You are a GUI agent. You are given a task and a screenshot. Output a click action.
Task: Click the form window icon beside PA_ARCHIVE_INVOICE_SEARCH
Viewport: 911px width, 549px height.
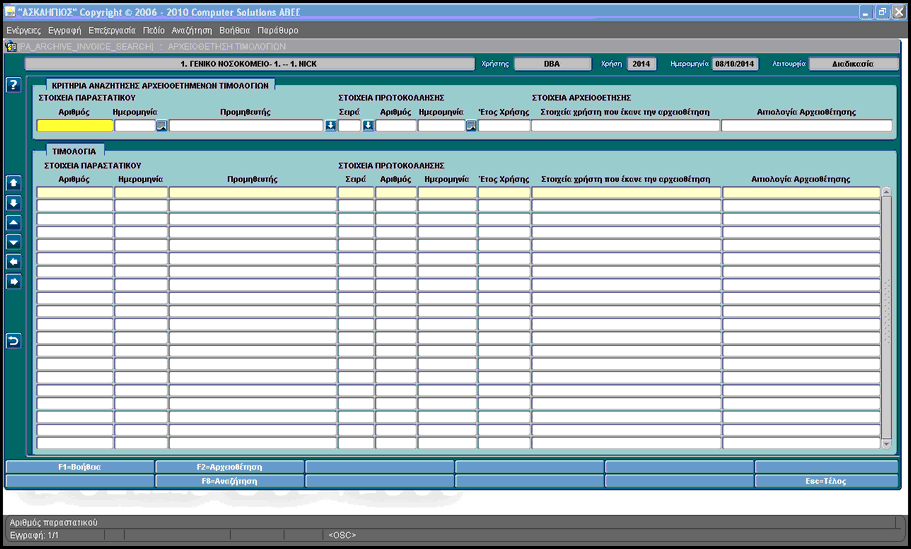11,46
